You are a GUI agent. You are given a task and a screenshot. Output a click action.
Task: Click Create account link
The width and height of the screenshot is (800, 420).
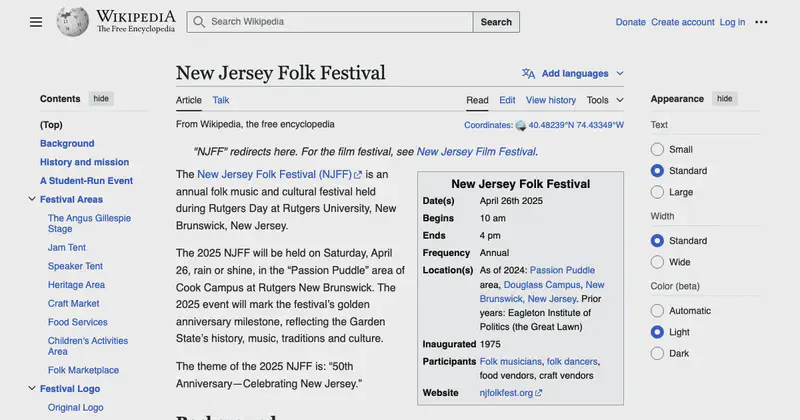click(x=683, y=22)
